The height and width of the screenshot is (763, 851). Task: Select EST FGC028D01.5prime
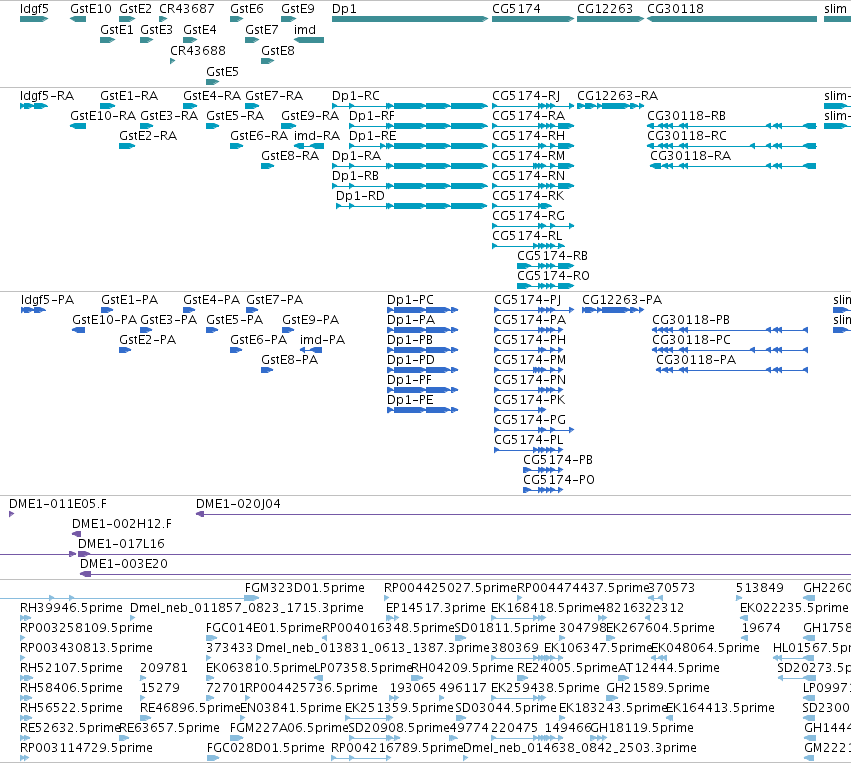pos(265,748)
